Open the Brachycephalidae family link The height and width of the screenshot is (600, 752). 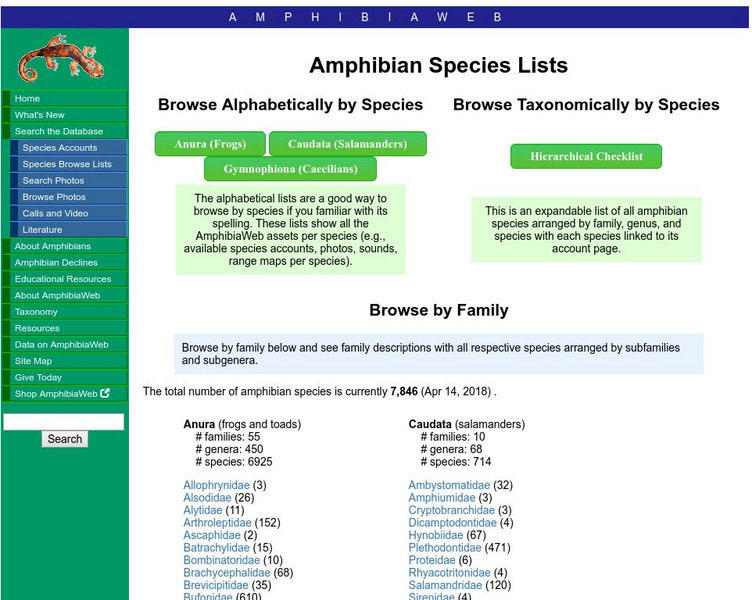click(x=226, y=572)
